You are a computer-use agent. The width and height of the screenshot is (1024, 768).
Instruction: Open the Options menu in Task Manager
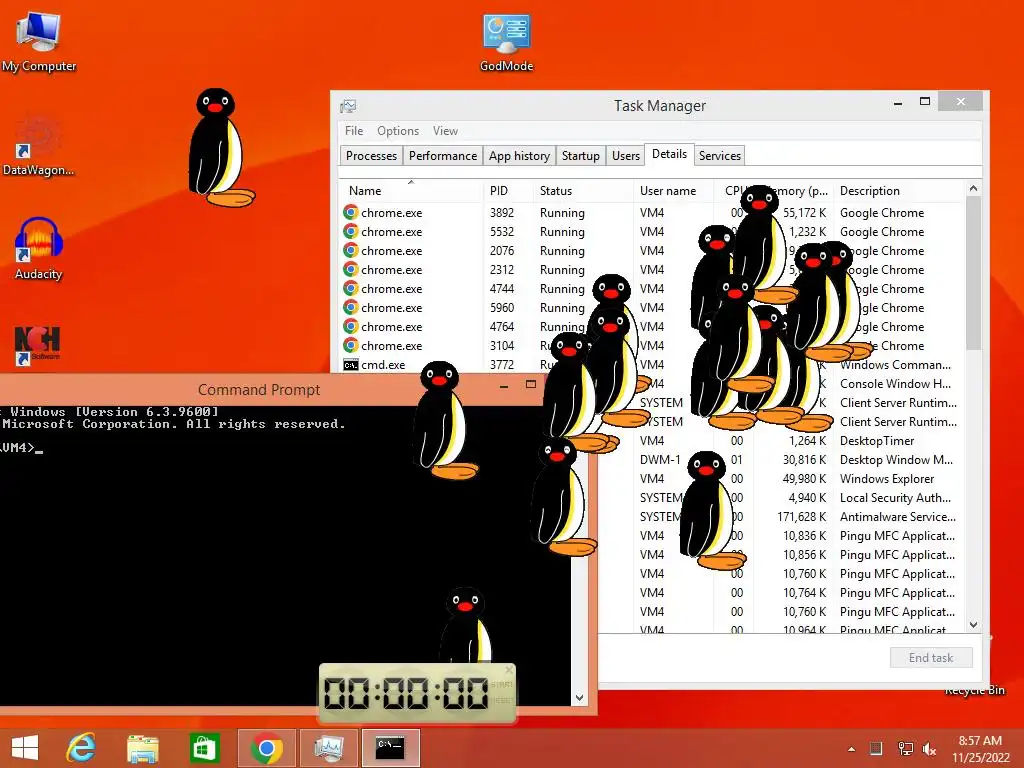tap(398, 131)
